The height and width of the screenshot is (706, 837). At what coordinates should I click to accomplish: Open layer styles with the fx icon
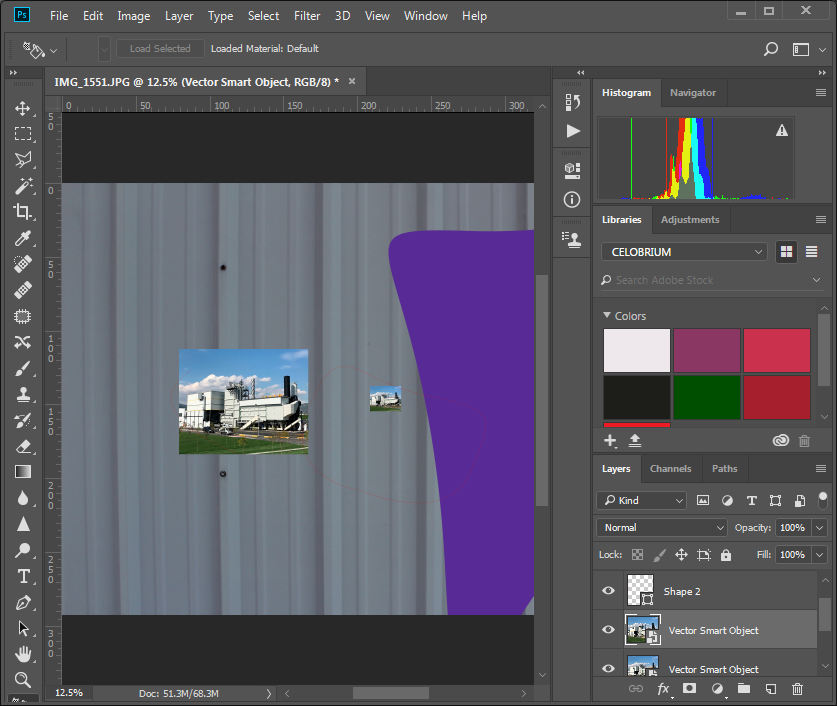tap(662, 688)
